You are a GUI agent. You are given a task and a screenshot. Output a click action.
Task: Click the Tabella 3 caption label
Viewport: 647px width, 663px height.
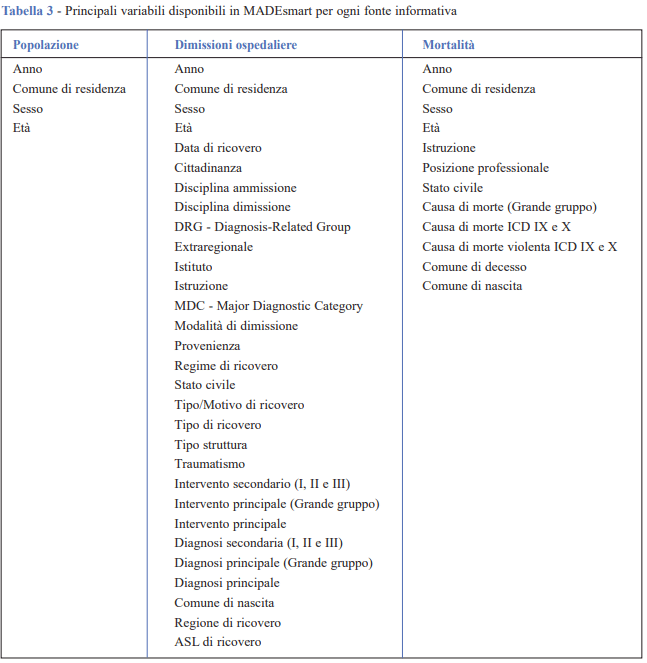(x=32, y=11)
